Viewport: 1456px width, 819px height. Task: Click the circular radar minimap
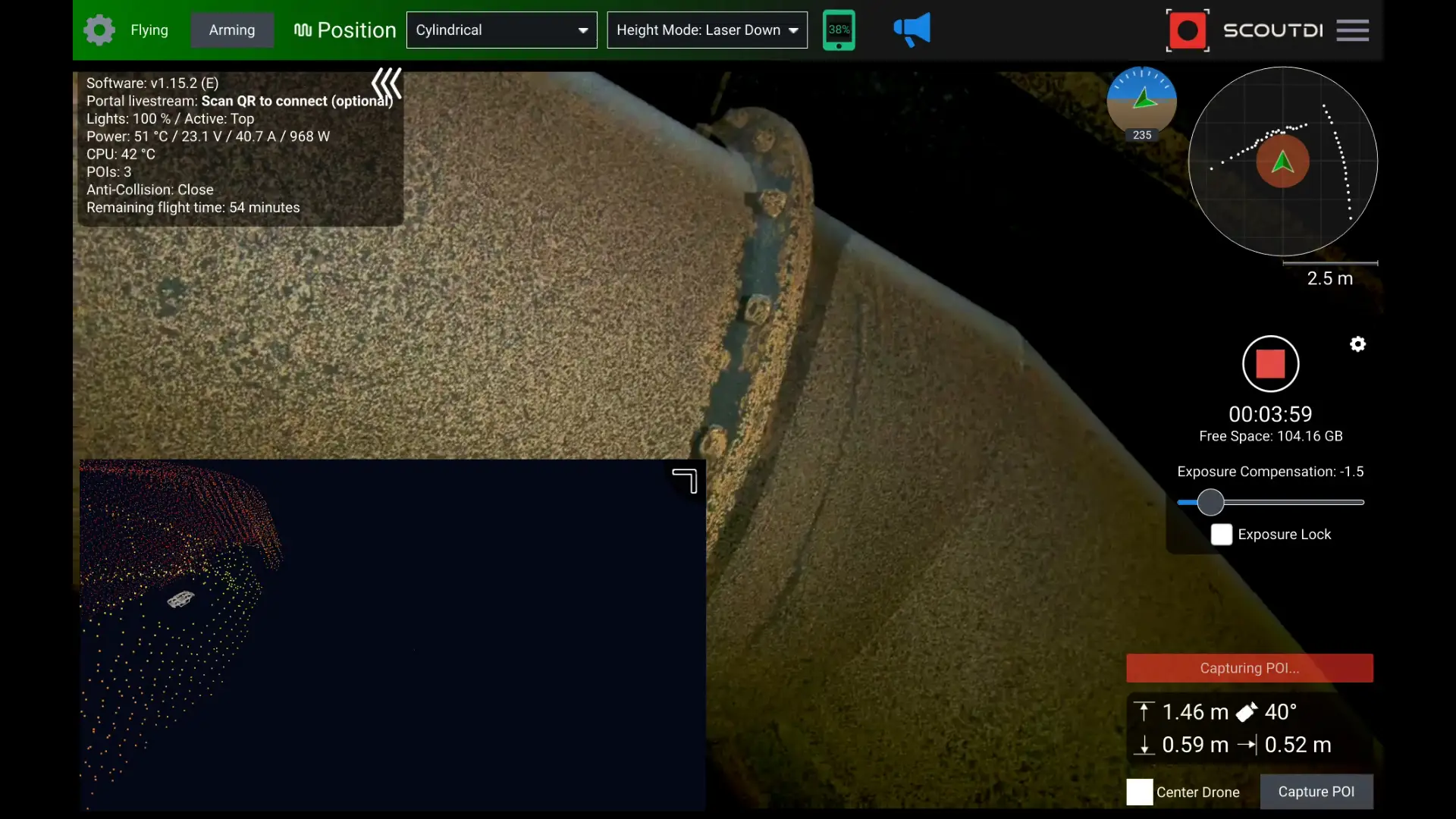pyautogui.click(x=1282, y=162)
